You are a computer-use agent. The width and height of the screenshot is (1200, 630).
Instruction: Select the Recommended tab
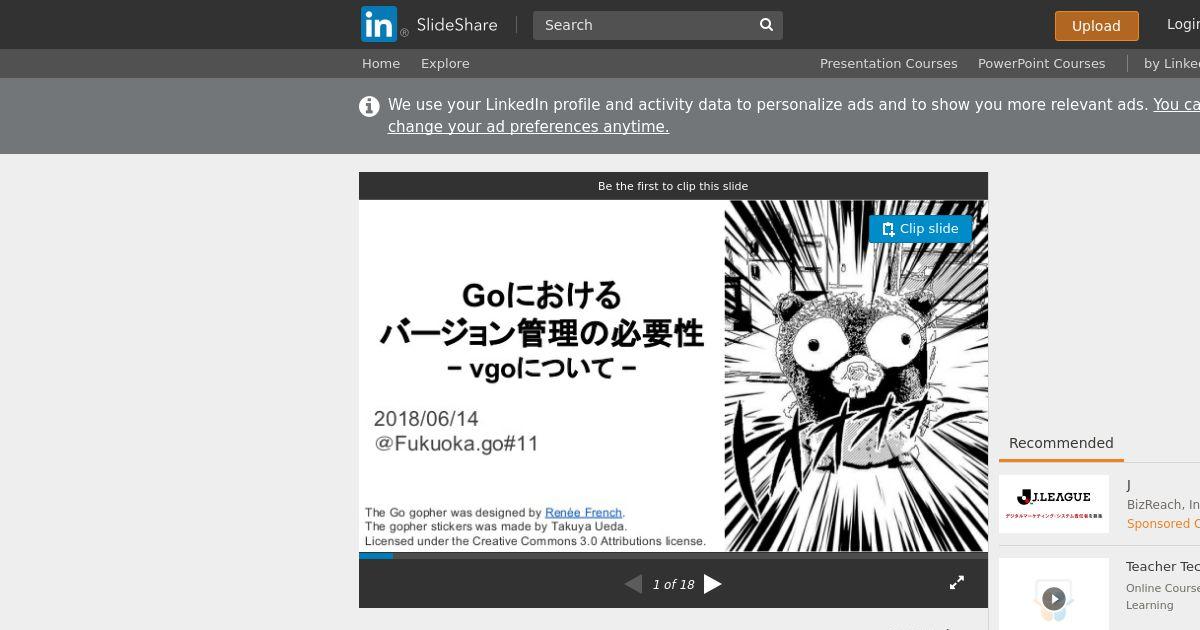point(1061,443)
